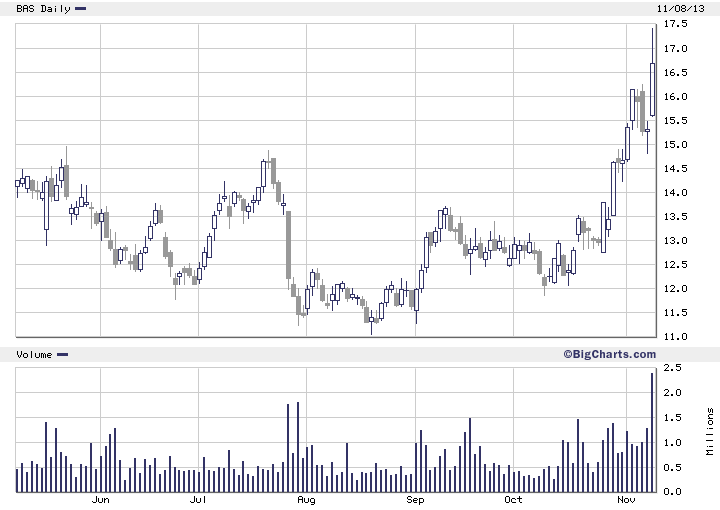Click the Nov month label
The height and width of the screenshot is (510, 720).
click(x=626, y=499)
